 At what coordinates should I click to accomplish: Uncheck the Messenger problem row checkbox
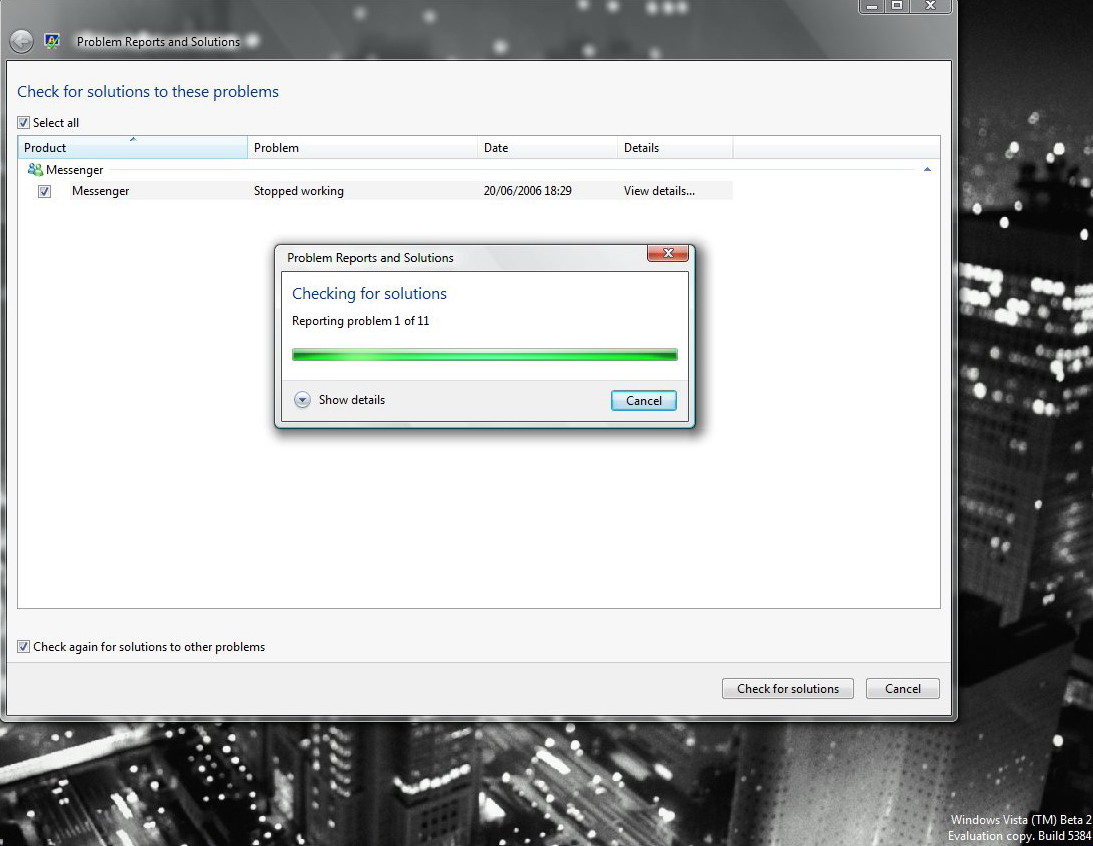click(x=45, y=191)
